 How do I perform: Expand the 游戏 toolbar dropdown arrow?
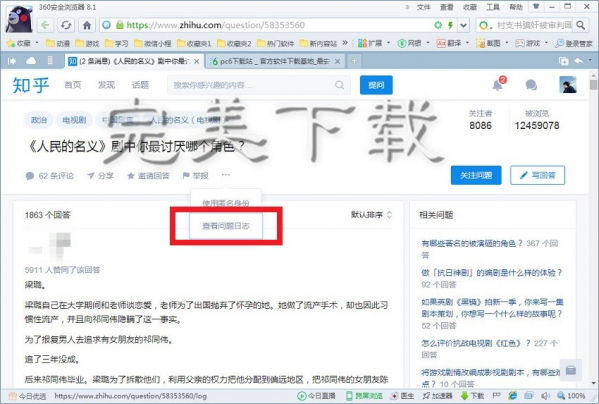pyautogui.click(x=546, y=43)
